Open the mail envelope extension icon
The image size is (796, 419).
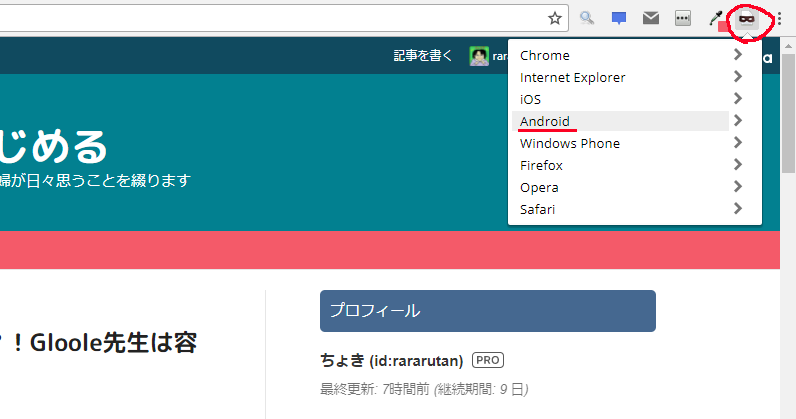point(651,18)
